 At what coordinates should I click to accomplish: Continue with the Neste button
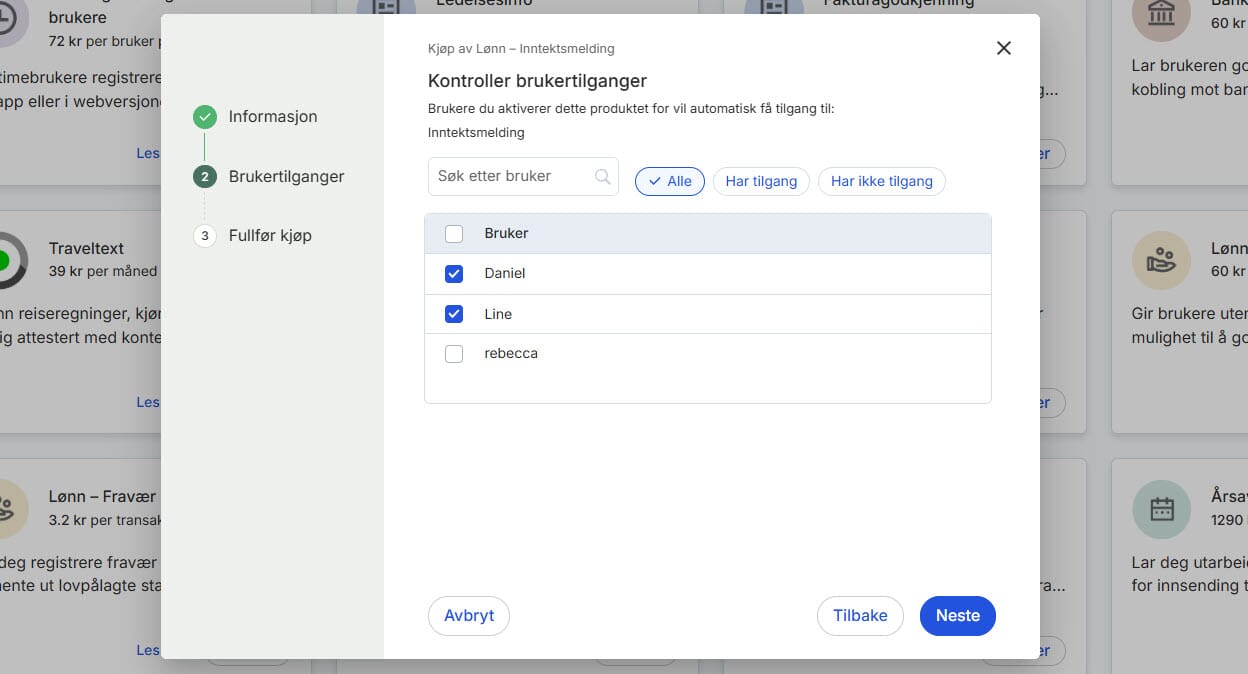click(x=958, y=616)
